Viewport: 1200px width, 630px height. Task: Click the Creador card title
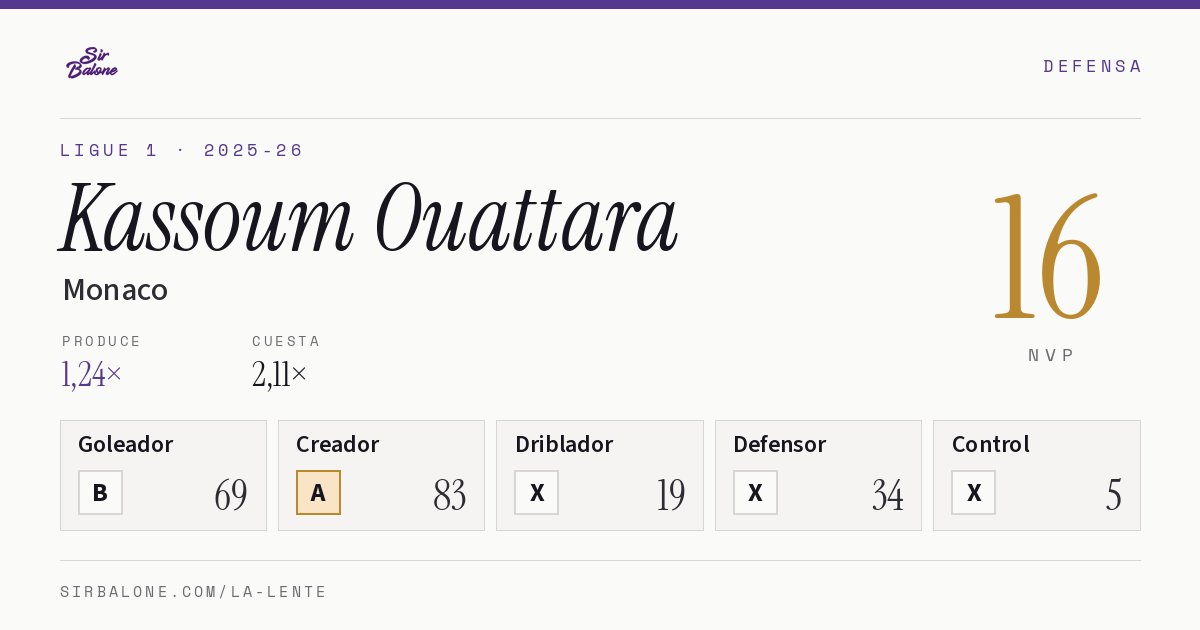(x=338, y=444)
